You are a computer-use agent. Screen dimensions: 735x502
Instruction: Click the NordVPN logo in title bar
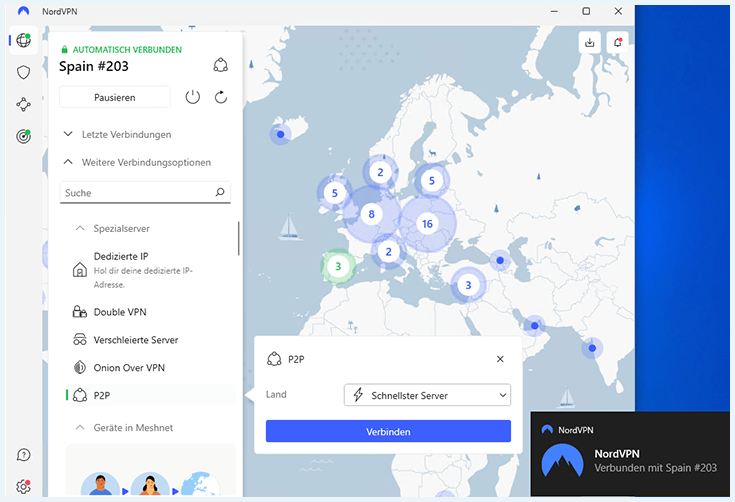tap(23, 11)
